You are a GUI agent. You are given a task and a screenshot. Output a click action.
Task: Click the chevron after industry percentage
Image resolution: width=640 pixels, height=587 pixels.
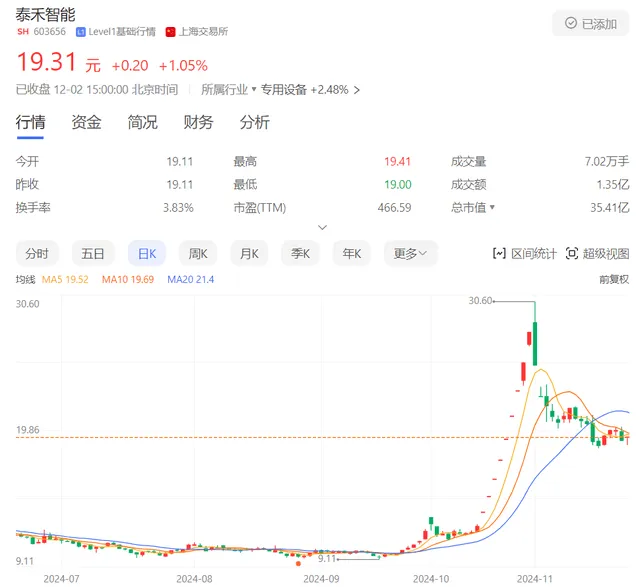point(357,90)
